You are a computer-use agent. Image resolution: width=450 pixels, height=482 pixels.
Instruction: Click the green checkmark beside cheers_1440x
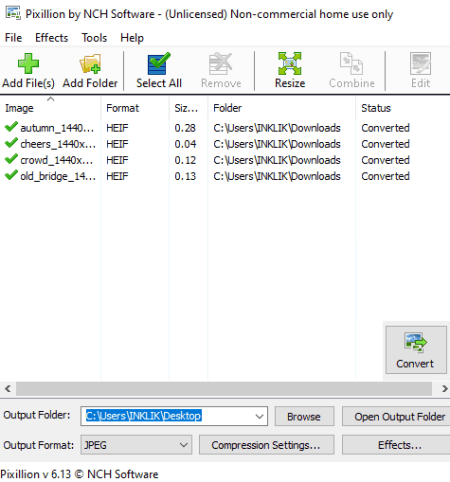pyautogui.click(x=11, y=143)
